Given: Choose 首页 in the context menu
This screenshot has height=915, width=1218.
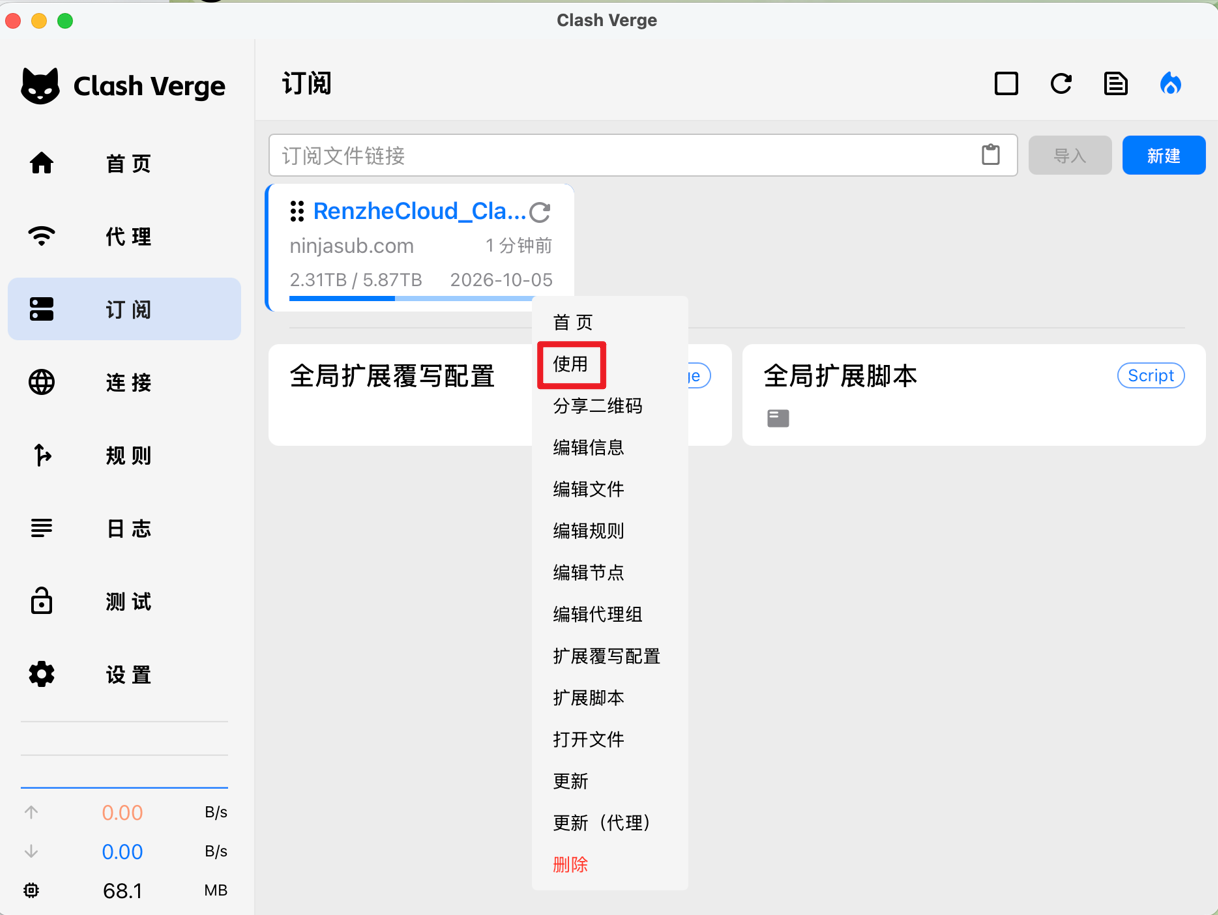Looking at the screenshot, I should pyautogui.click(x=610, y=322).
